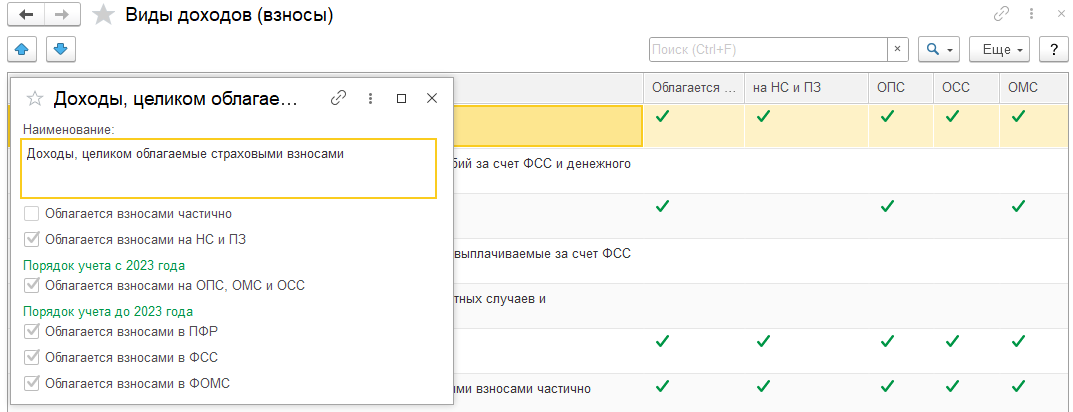Toggle Облагается взносами в ФОМС checkbox
This screenshot has height=412, width=1073.
click(31, 383)
